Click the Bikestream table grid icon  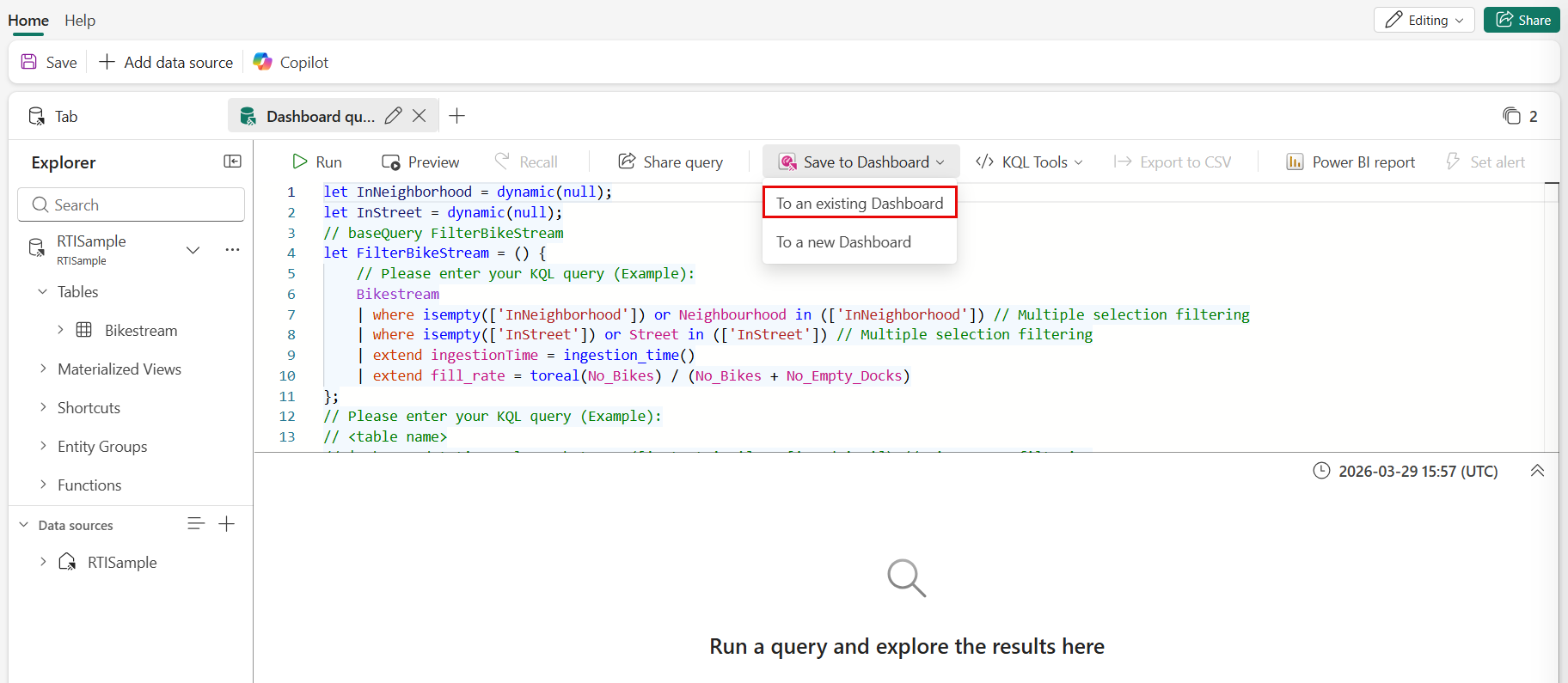(84, 330)
